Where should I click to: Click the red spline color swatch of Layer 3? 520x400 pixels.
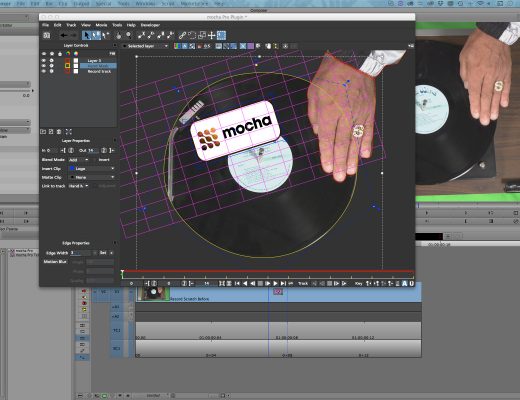[68, 60]
